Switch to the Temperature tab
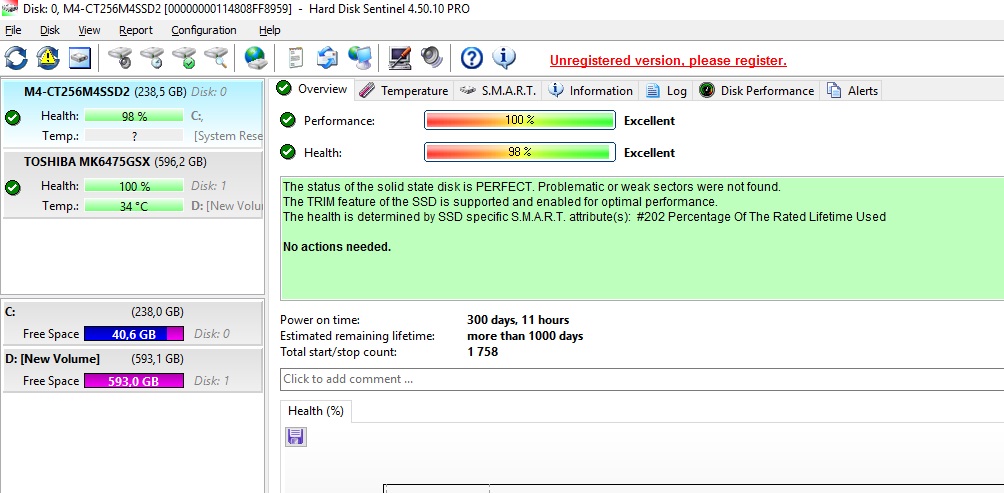The height and width of the screenshot is (493, 1004). (403, 91)
